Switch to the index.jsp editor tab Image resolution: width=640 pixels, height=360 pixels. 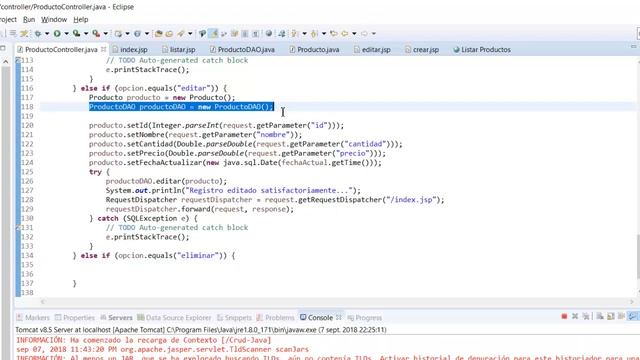[130, 49]
